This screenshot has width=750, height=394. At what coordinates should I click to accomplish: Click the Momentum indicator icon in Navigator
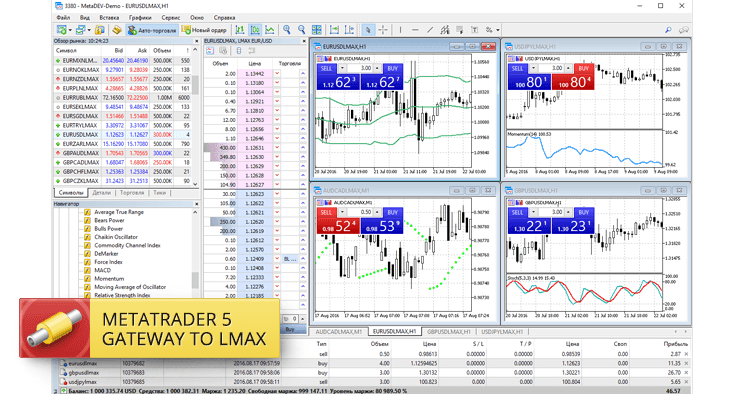click(x=87, y=279)
